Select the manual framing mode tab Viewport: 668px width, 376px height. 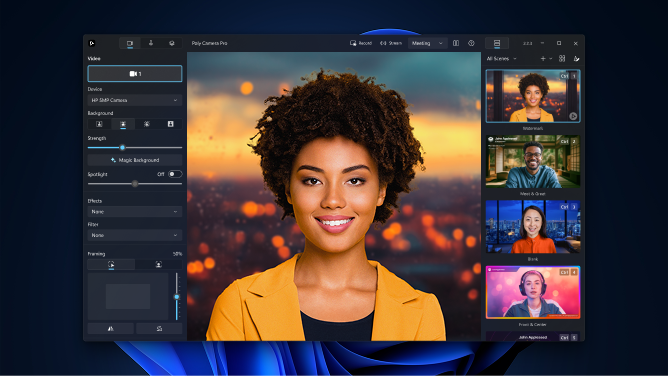pos(158,264)
